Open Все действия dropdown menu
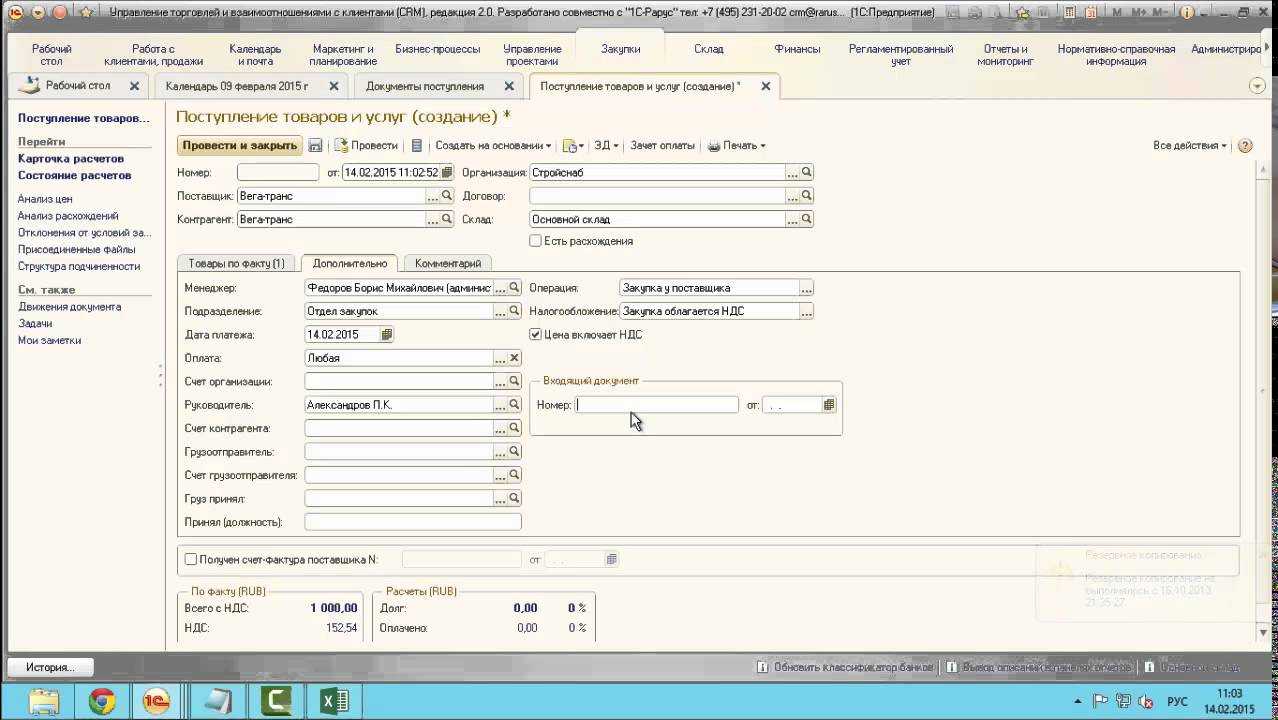The height and width of the screenshot is (720, 1278). tap(1190, 146)
